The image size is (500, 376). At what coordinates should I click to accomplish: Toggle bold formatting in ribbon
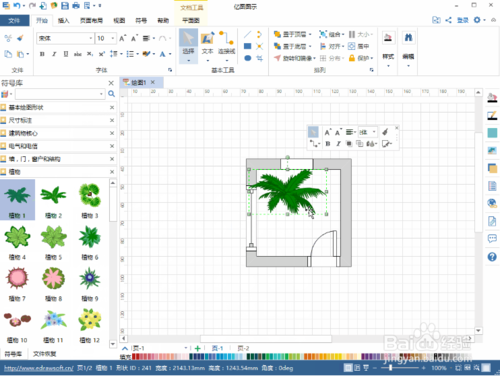point(42,54)
